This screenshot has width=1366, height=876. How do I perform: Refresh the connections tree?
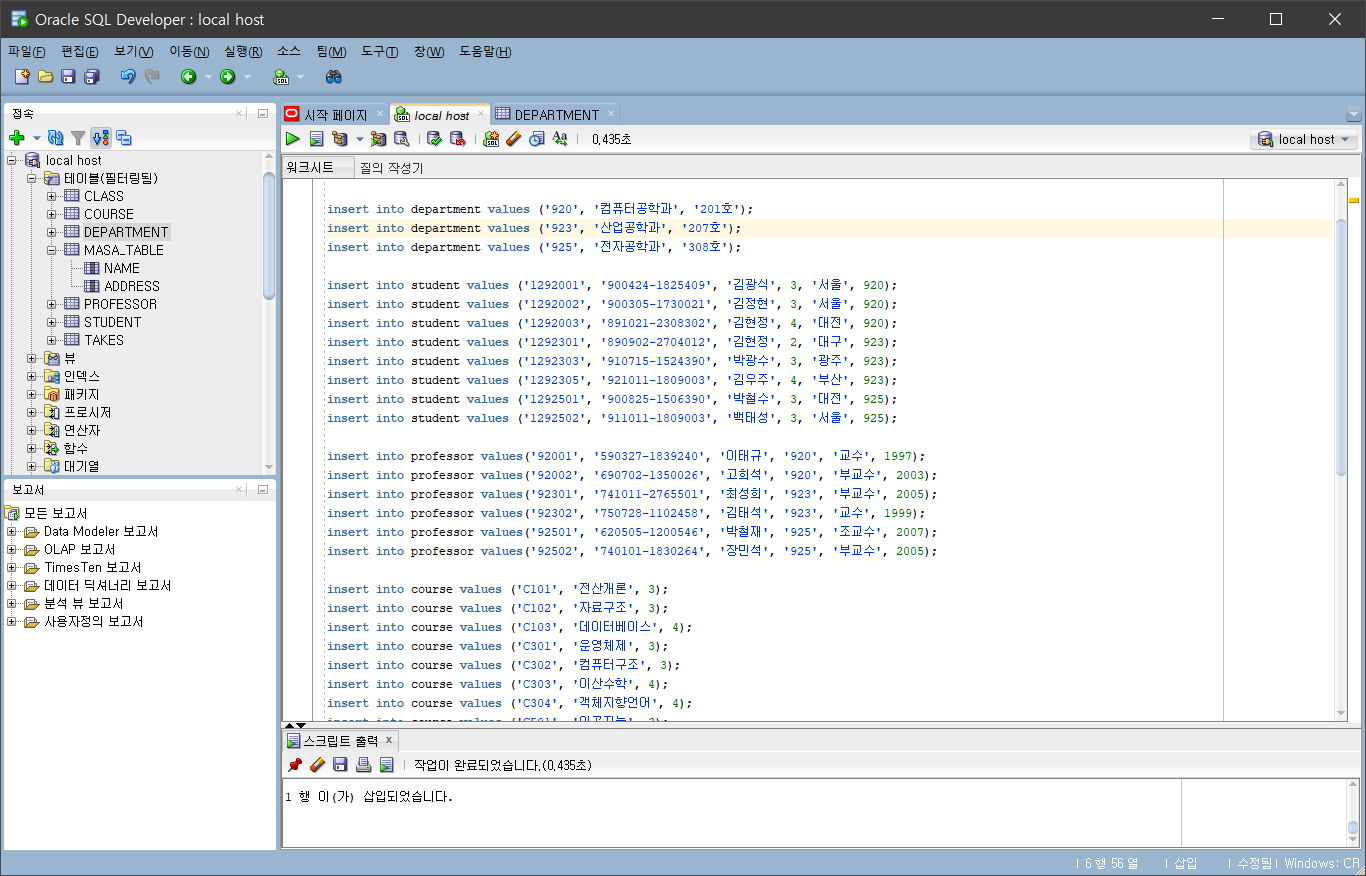click(x=55, y=137)
